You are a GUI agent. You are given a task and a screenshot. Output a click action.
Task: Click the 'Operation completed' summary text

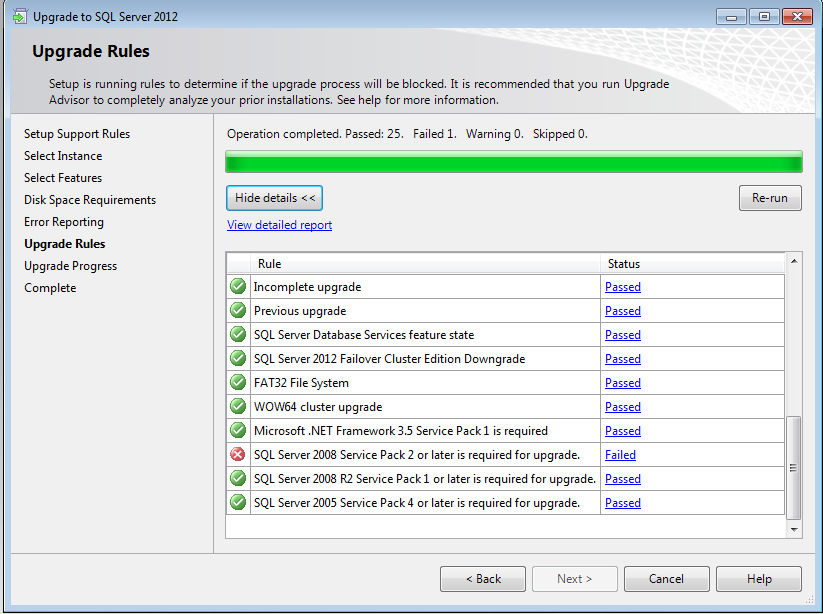click(x=407, y=134)
